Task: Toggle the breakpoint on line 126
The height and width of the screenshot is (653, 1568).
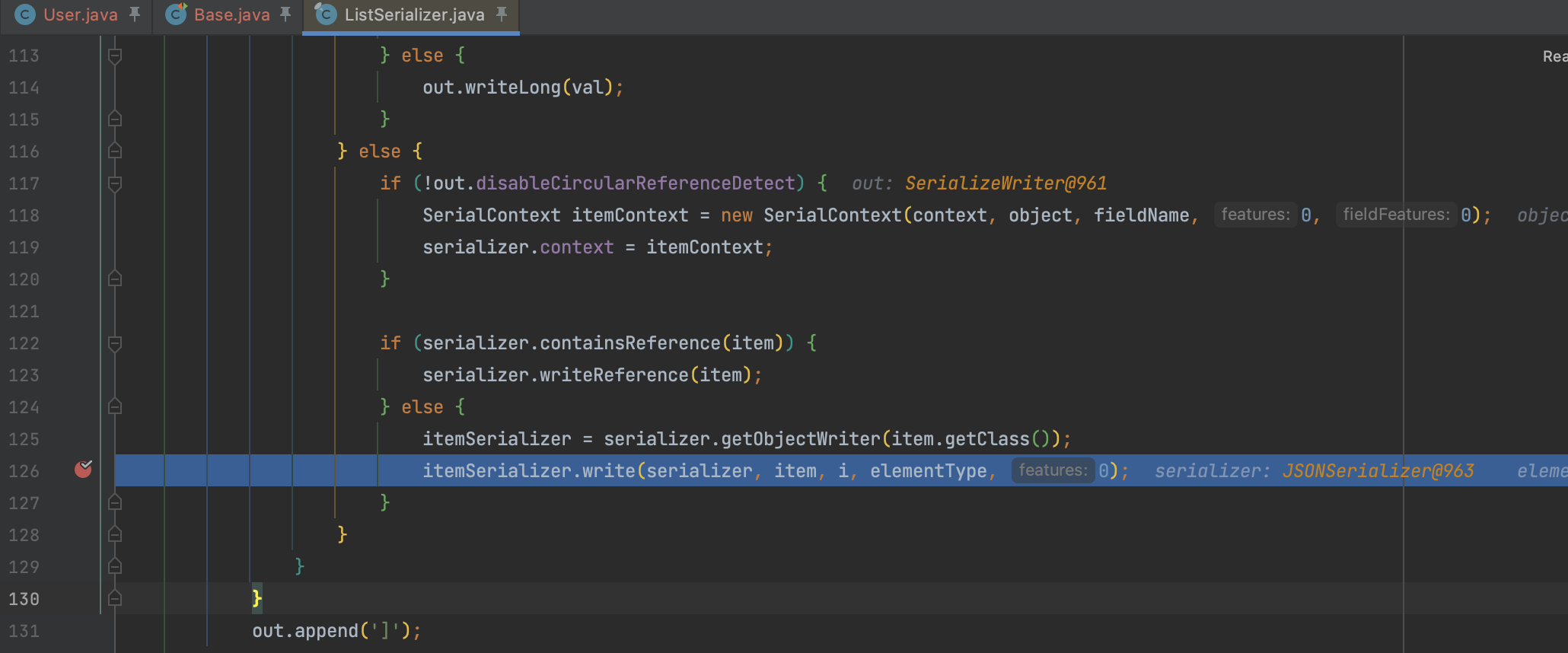Action: [84, 470]
